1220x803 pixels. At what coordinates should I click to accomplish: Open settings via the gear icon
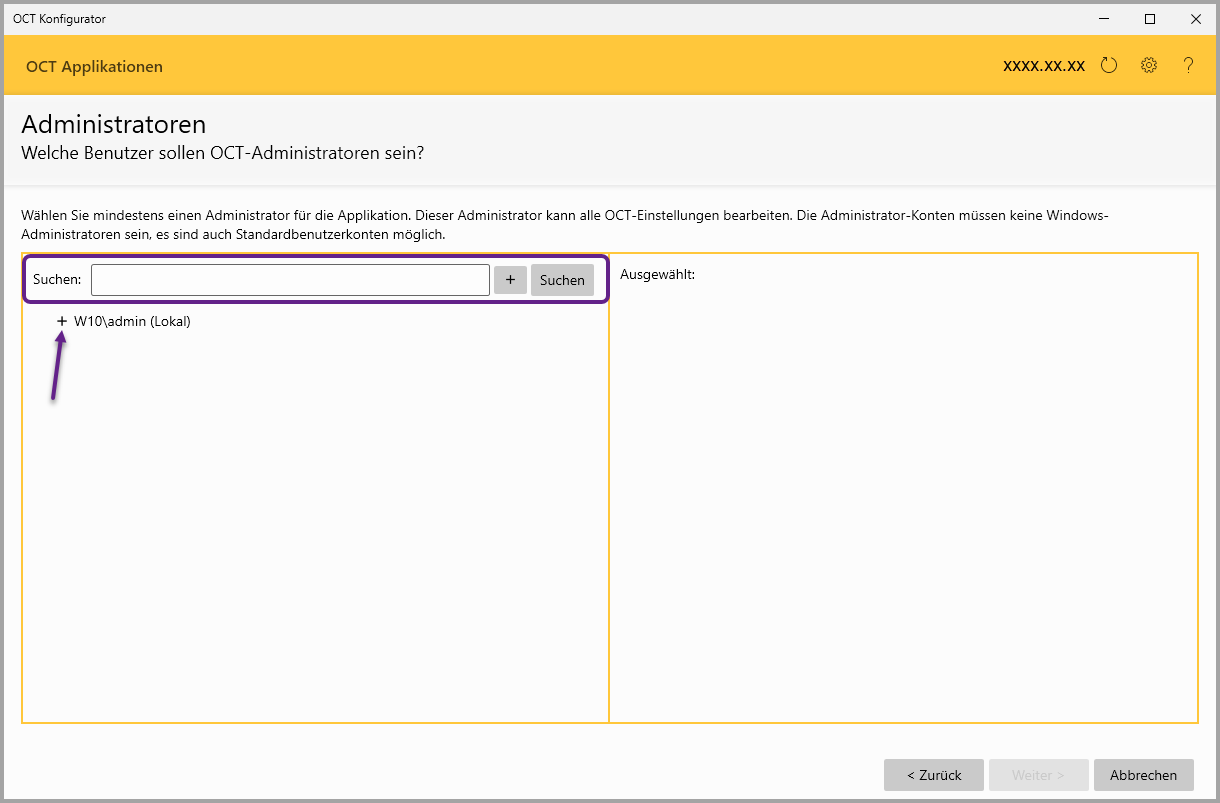pyautogui.click(x=1149, y=66)
